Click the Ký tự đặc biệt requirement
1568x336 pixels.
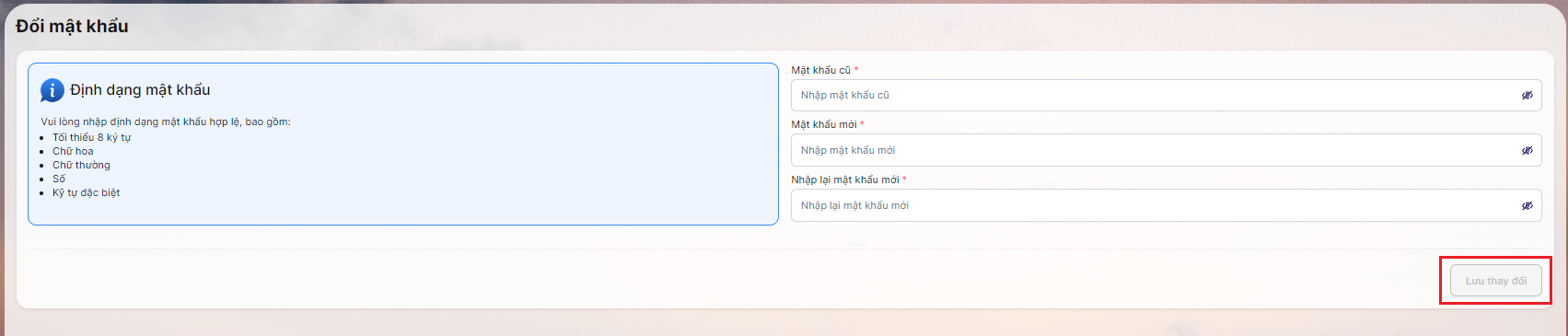pos(86,193)
